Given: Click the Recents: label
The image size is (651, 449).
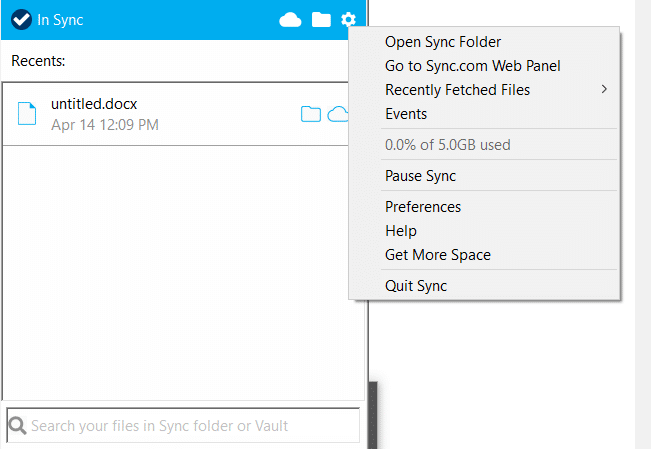Looking at the screenshot, I should point(38,61).
